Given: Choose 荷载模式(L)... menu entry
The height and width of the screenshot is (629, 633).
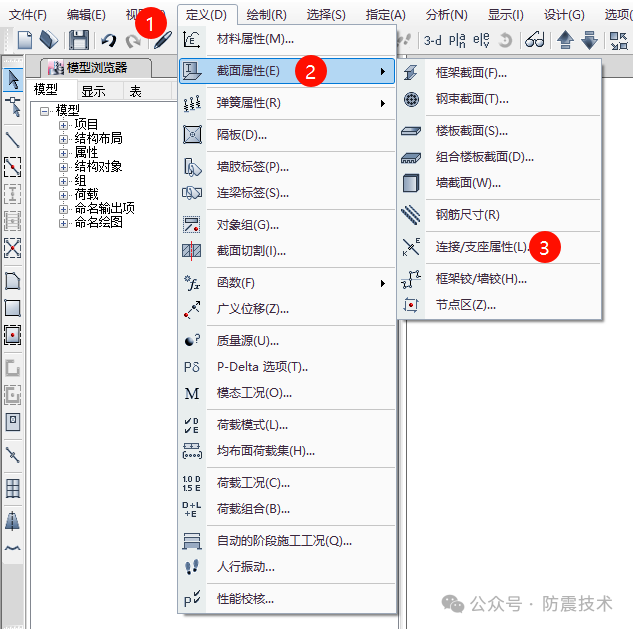Looking at the screenshot, I should (287, 425).
